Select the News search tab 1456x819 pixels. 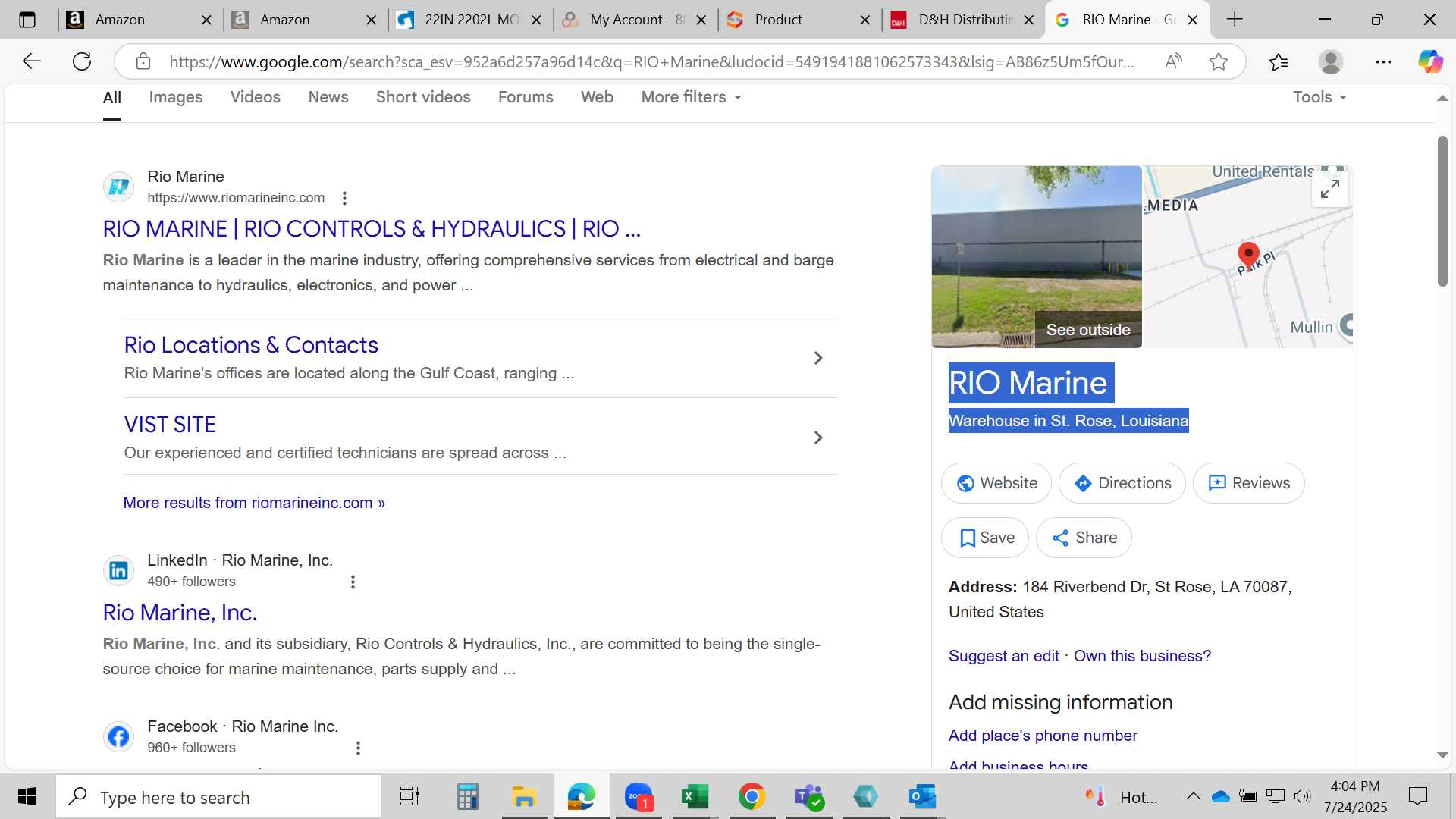(328, 97)
